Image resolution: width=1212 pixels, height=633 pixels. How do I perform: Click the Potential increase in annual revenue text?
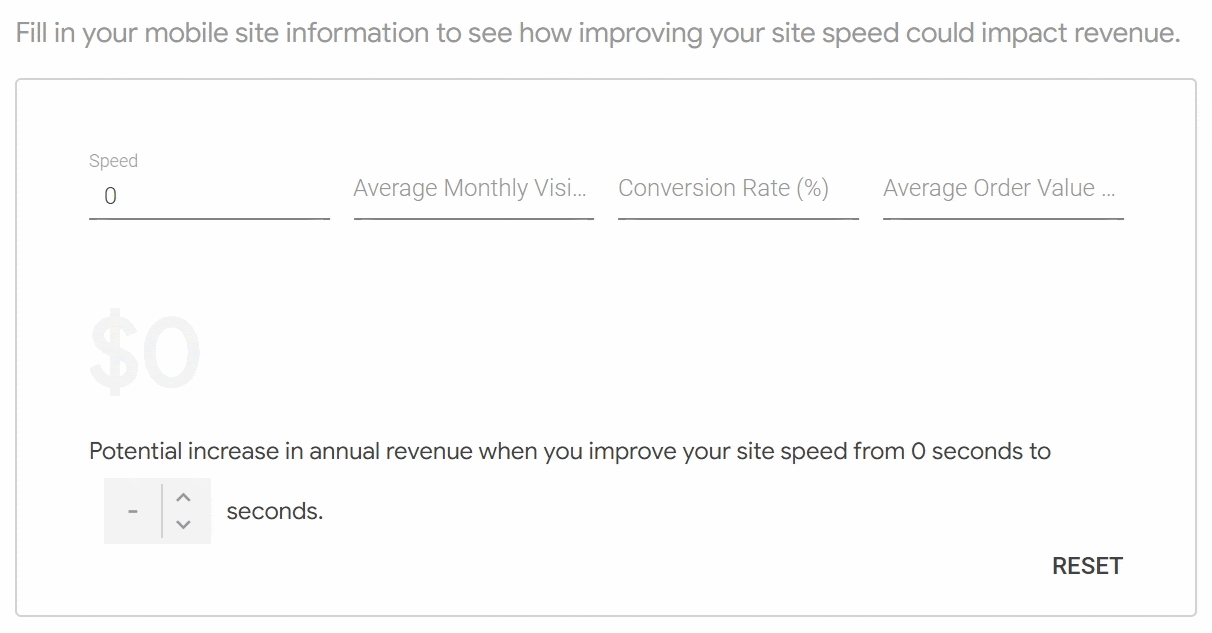(x=281, y=451)
